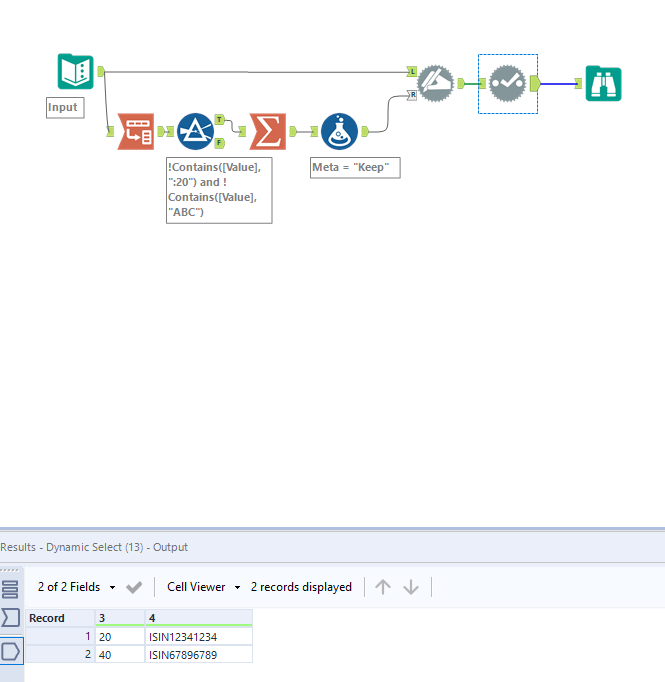Select the Dynamic Rename tool icon
Viewport: 665px width, 682px height.
pyautogui.click(x=435, y=84)
